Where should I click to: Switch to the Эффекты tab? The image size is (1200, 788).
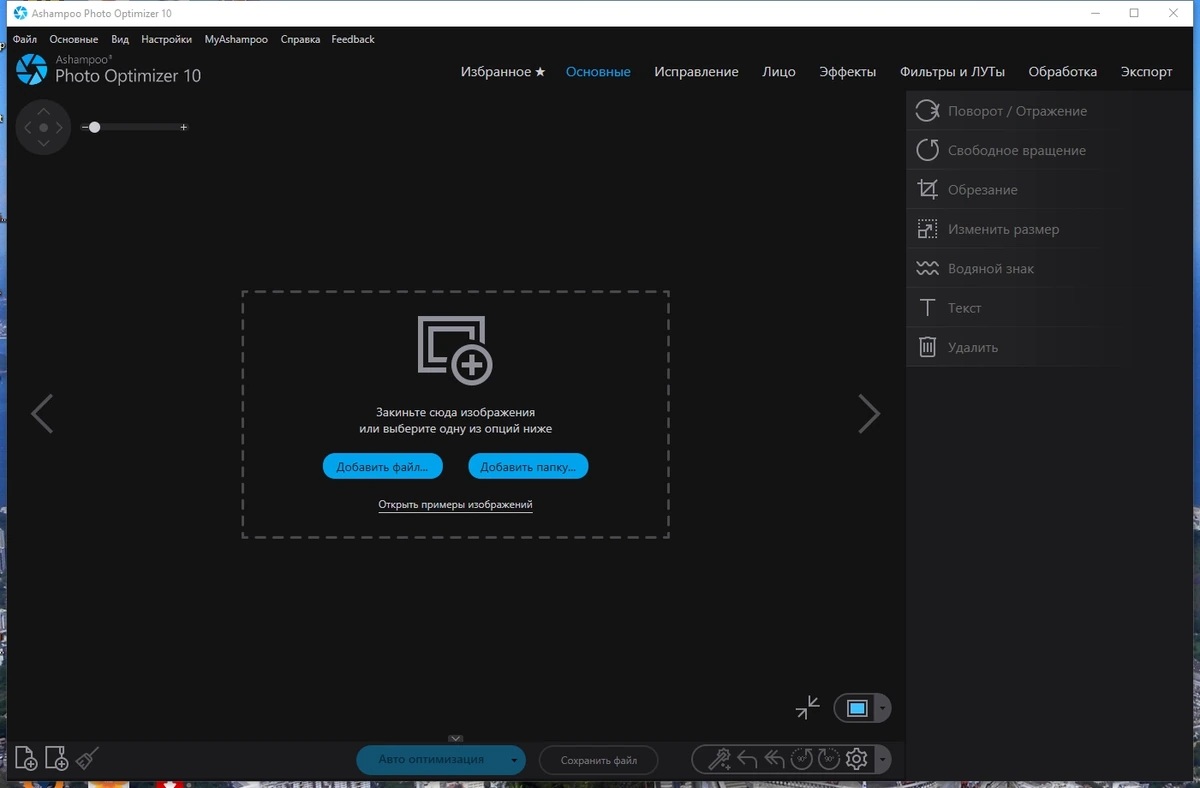(847, 72)
